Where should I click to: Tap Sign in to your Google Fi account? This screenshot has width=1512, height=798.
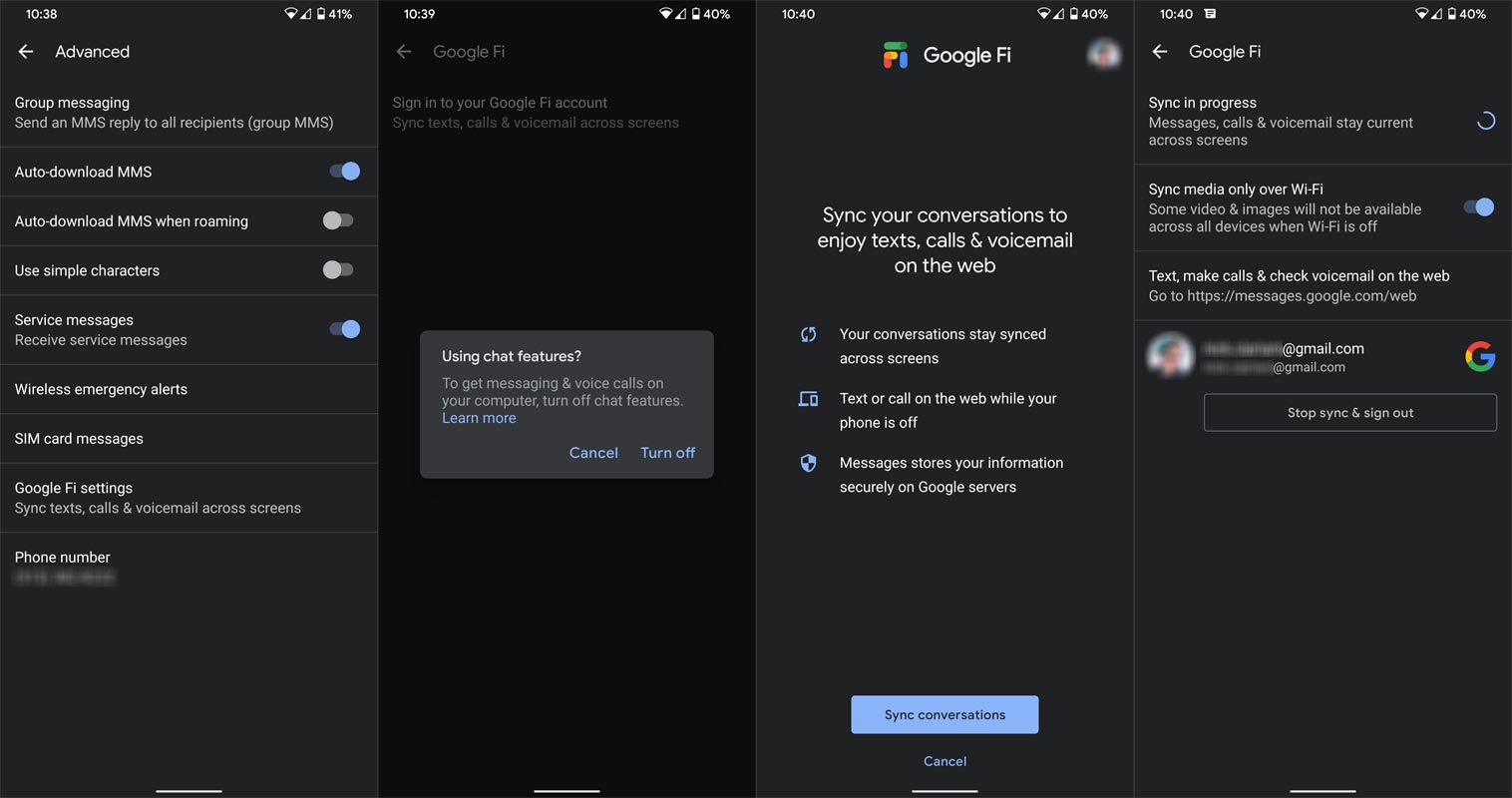click(x=567, y=113)
